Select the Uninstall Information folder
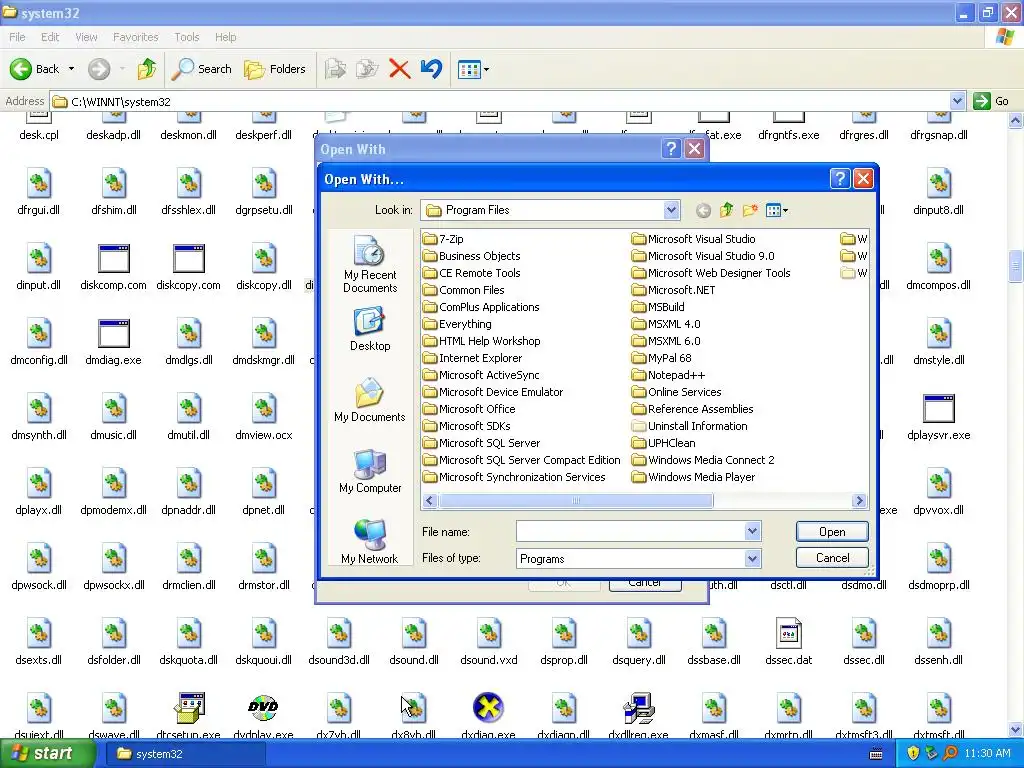Screen dimensions: 1024x768 point(690,426)
